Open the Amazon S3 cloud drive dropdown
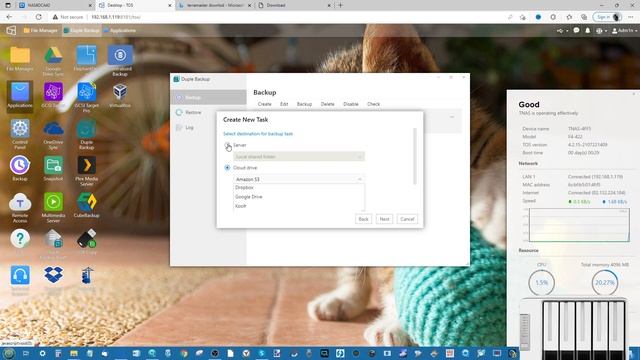This screenshot has height=360, width=640. tap(299, 179)
